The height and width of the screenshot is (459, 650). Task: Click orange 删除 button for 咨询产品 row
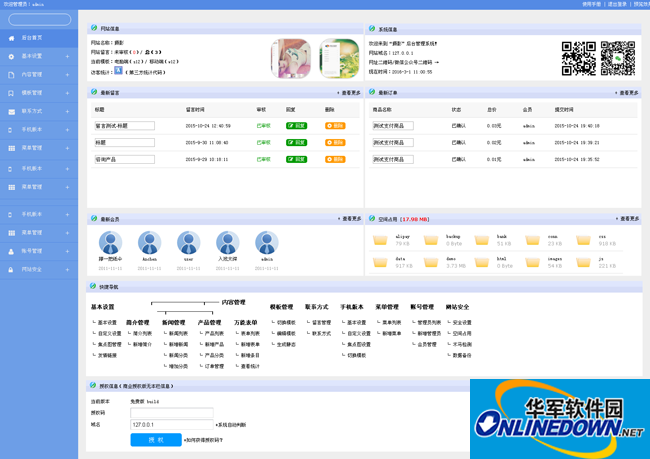[335, 159]
